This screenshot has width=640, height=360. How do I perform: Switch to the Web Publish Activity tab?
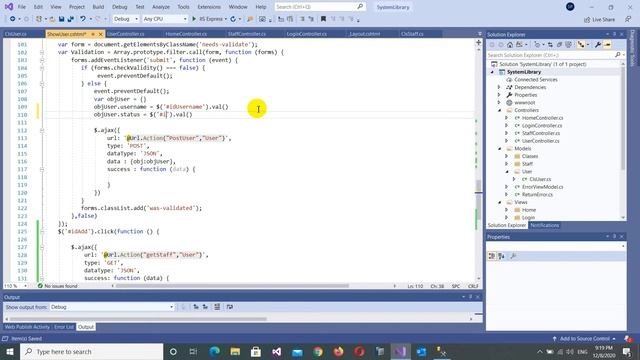coord(27,327)
